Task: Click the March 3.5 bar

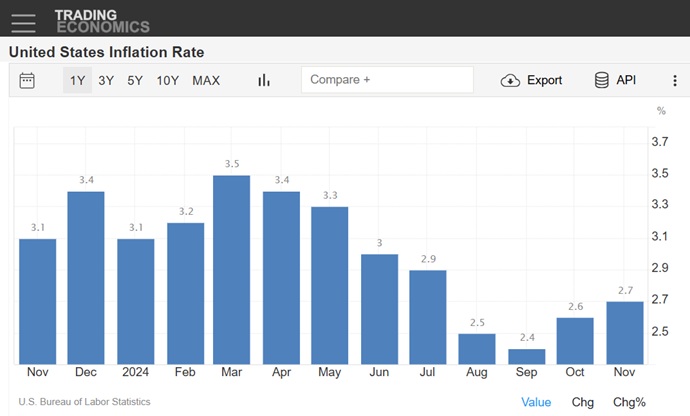Action: pyautogui.click(x=232, y=270)
